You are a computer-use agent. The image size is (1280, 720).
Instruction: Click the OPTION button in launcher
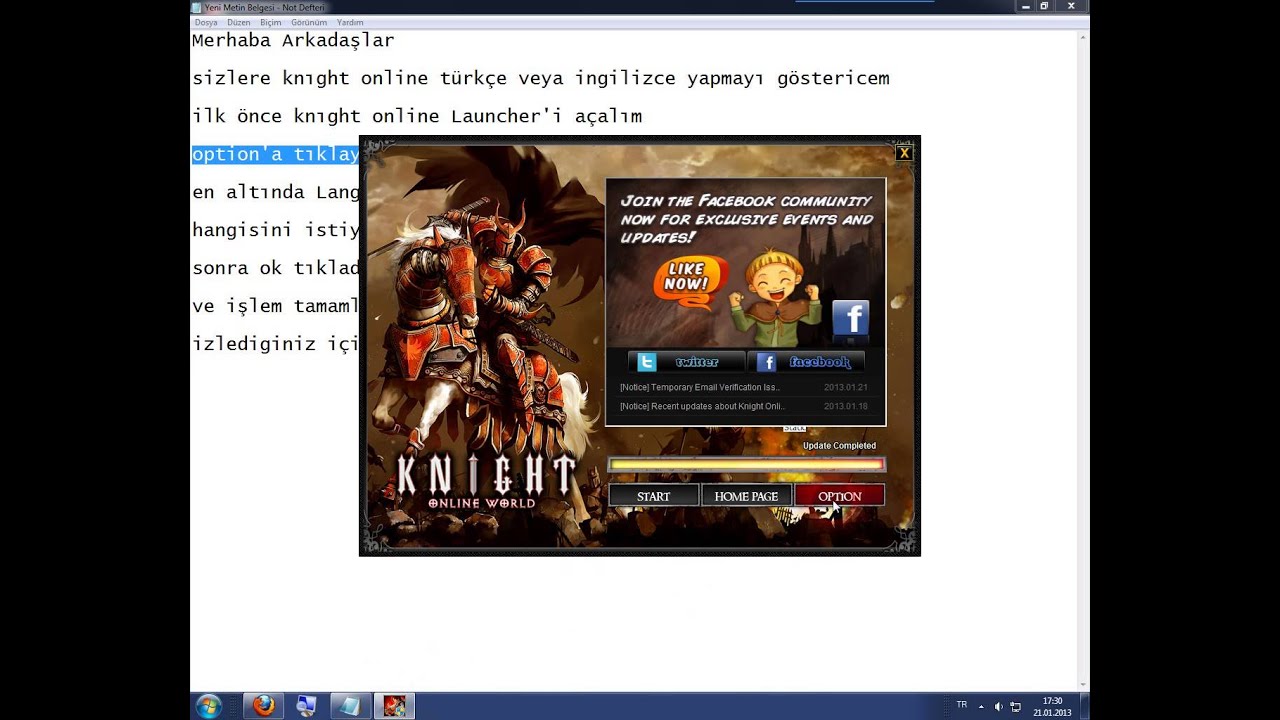pyautogui.click(x=839, y=496)
